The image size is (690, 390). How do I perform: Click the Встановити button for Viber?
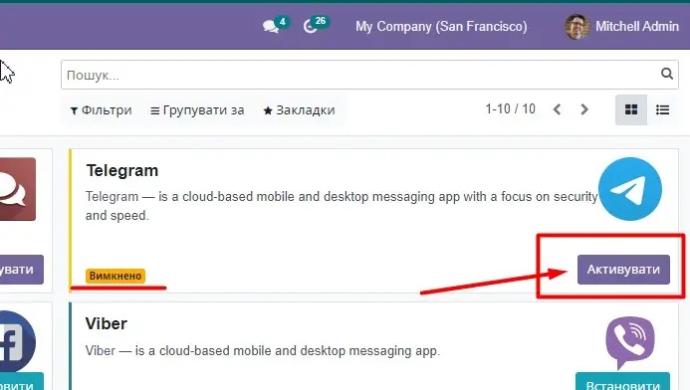623,382
